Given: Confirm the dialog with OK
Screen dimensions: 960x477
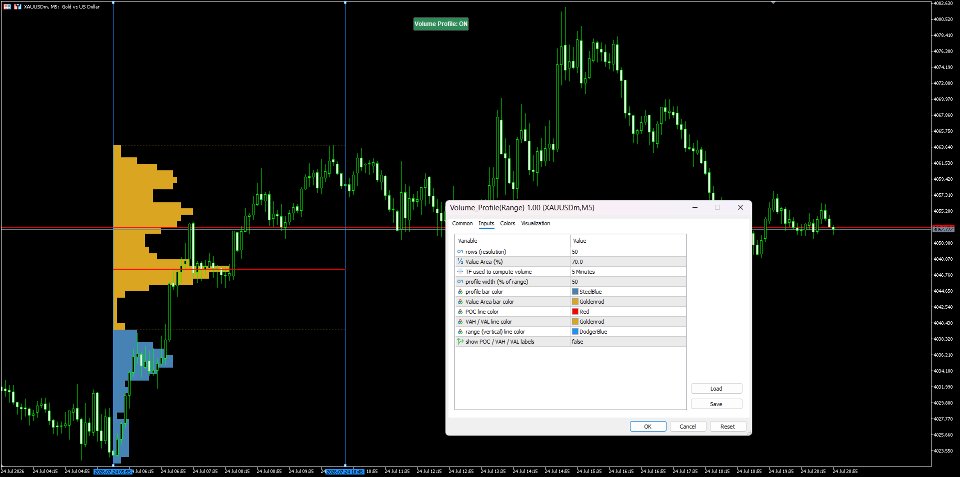Looking at the screenshot, I should tap(648, 427).
